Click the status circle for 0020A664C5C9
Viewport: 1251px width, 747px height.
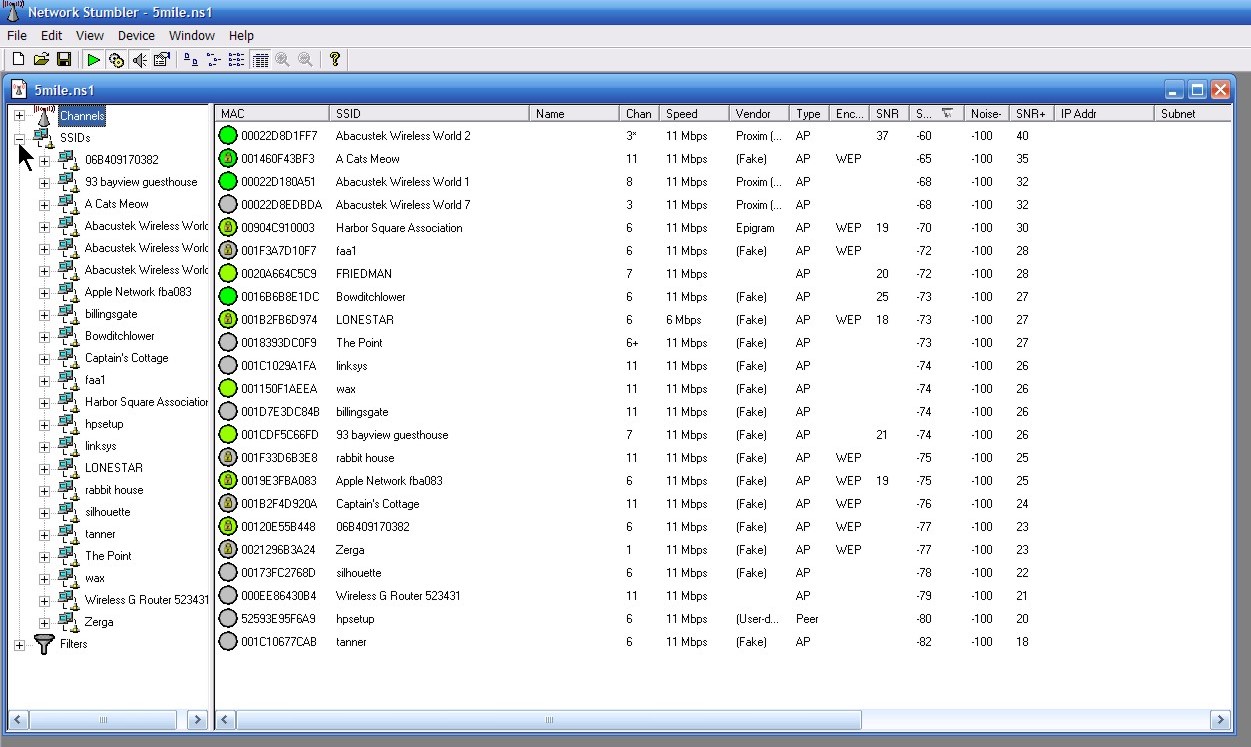coord(228,274)
